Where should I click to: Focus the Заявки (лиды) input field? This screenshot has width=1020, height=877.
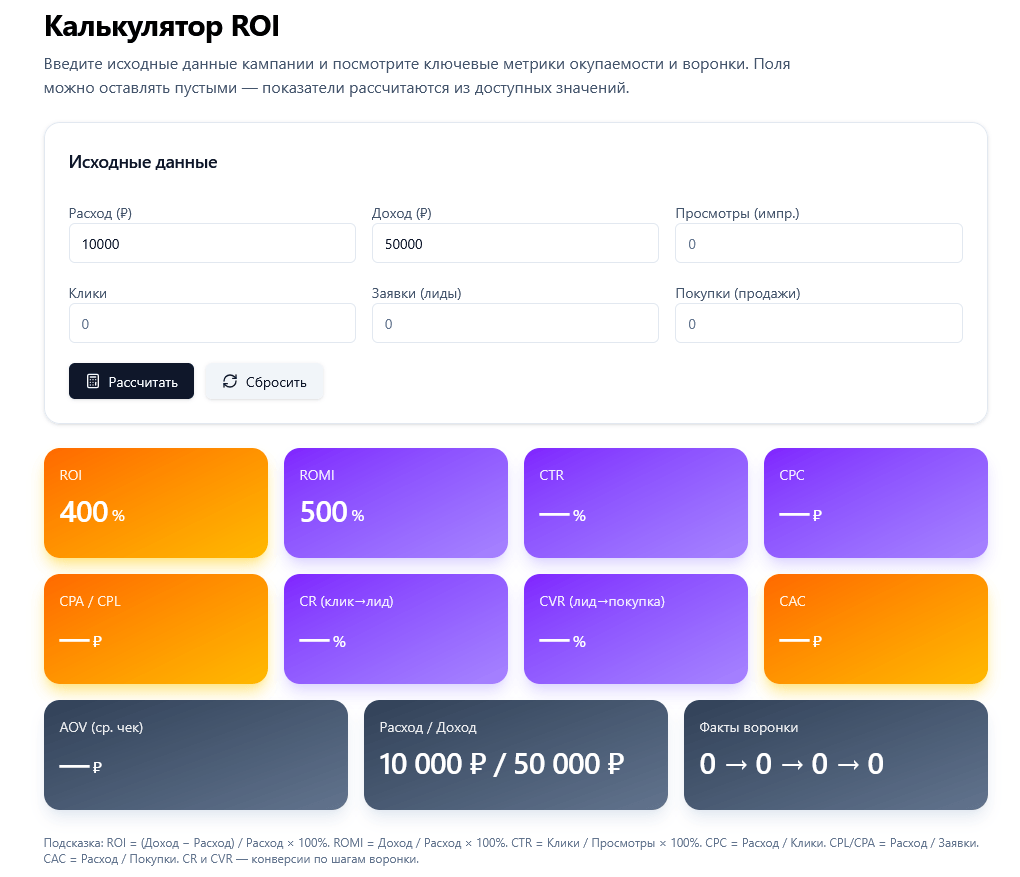515,323
